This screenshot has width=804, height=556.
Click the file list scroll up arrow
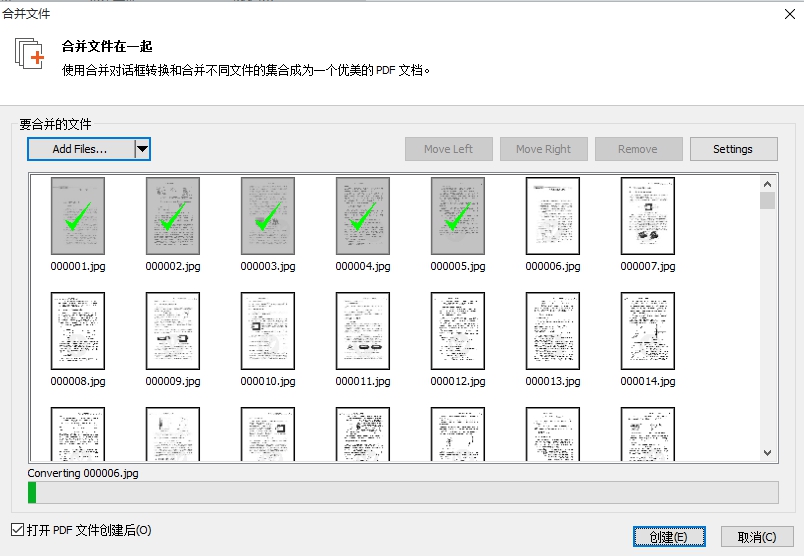767,184
